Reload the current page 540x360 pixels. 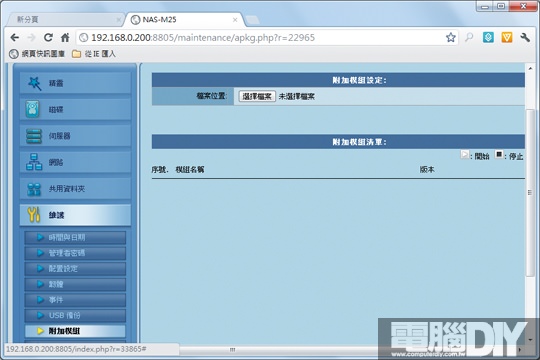pos(48,38)
